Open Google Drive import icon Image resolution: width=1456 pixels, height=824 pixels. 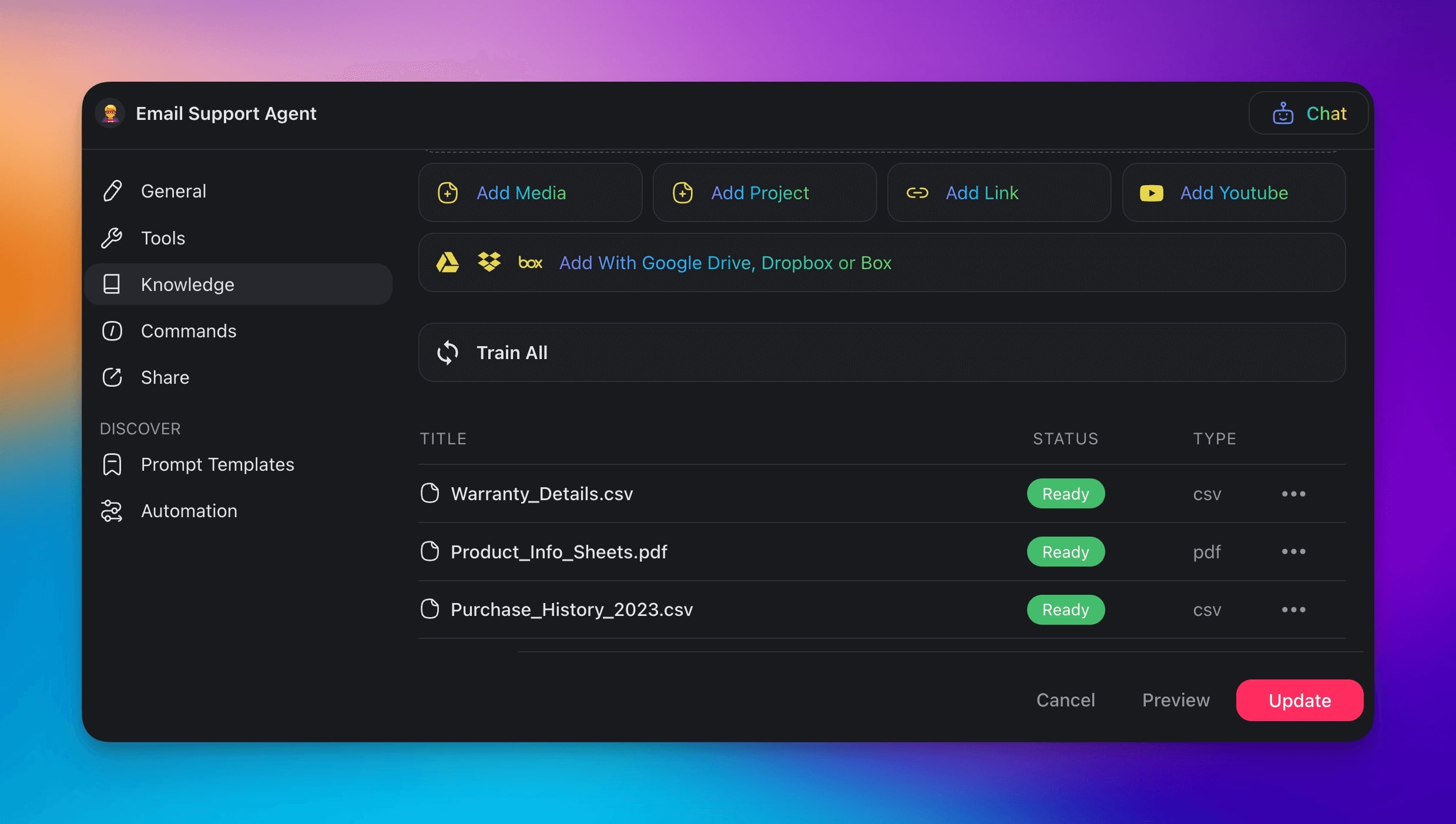448,263
